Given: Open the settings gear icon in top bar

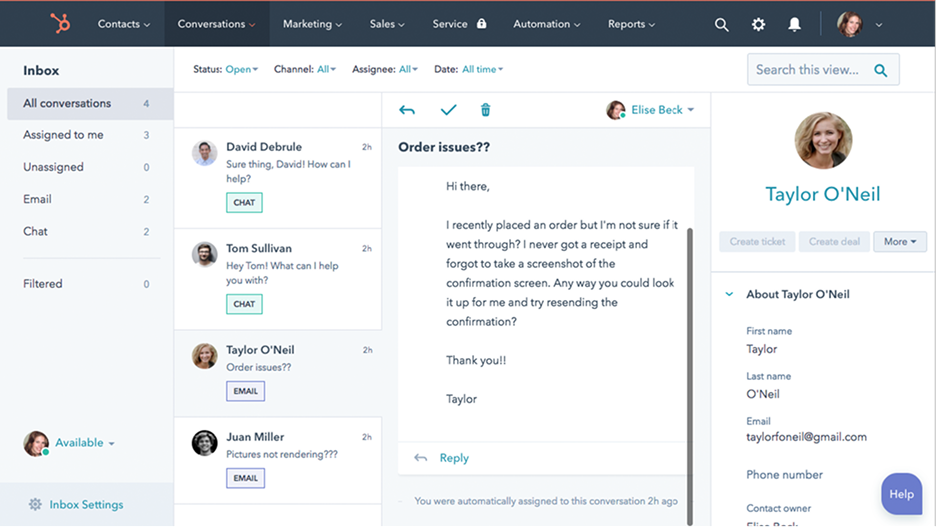Looking at the screenshot, I should (758, 24).
